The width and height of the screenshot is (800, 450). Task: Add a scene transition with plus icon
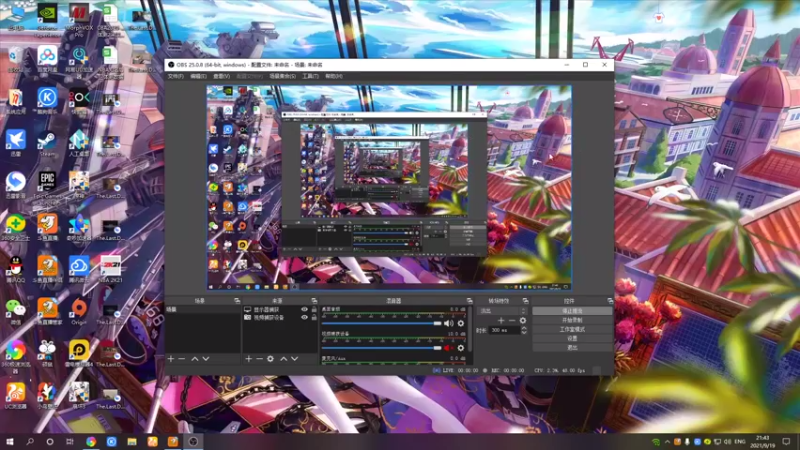coord(501,320)
